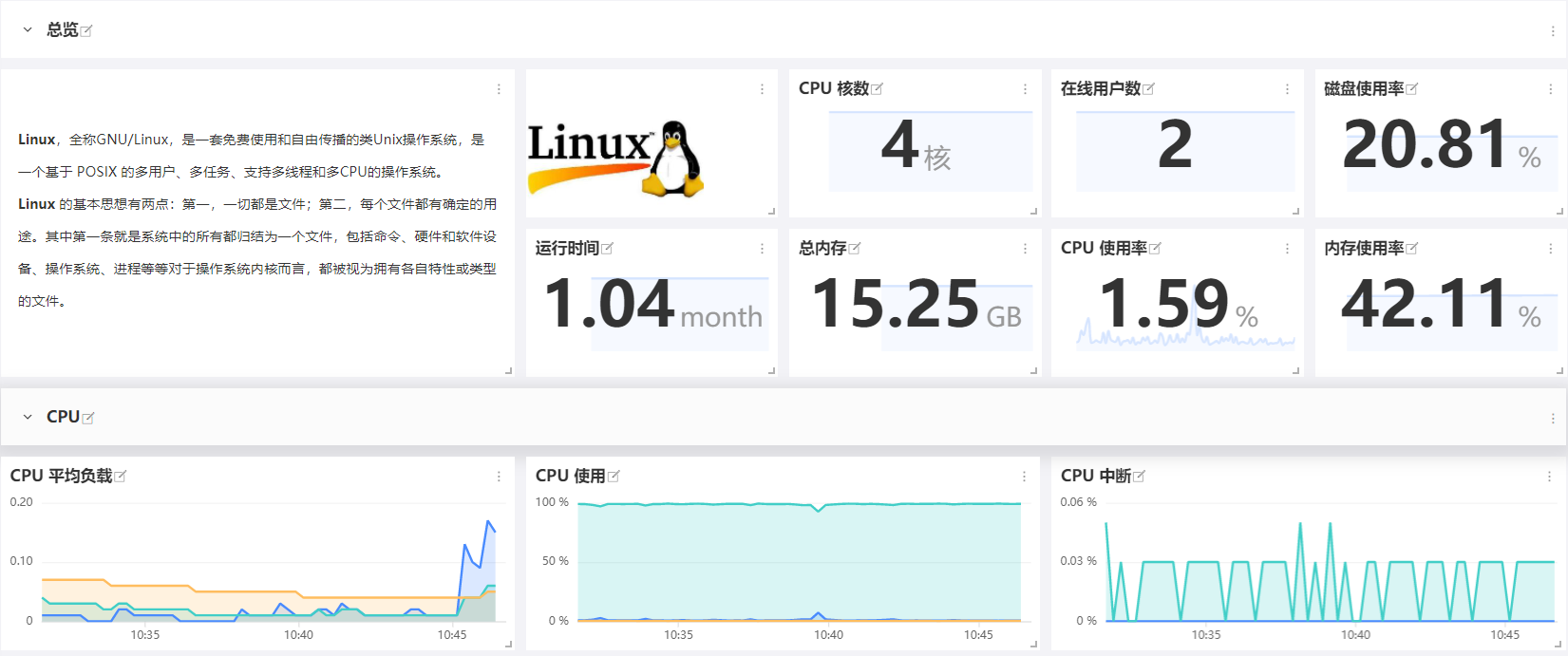Edit the 内存使用率 panel title
Screen dimensions: 1568x656
(x=1411, y=249)
